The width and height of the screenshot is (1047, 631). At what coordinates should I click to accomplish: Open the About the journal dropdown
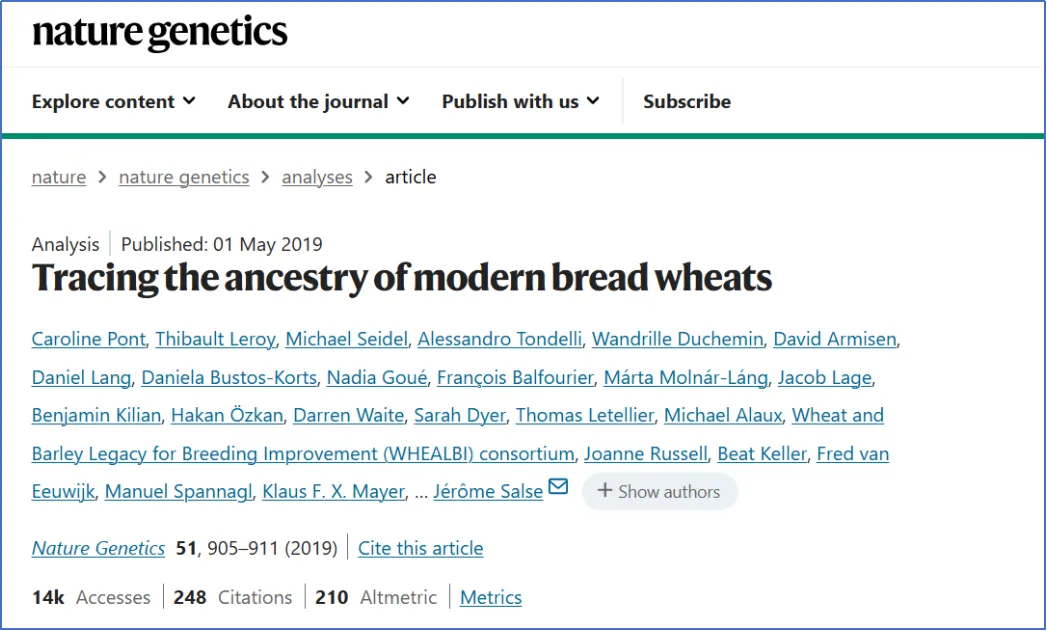[x=318, y=101]
